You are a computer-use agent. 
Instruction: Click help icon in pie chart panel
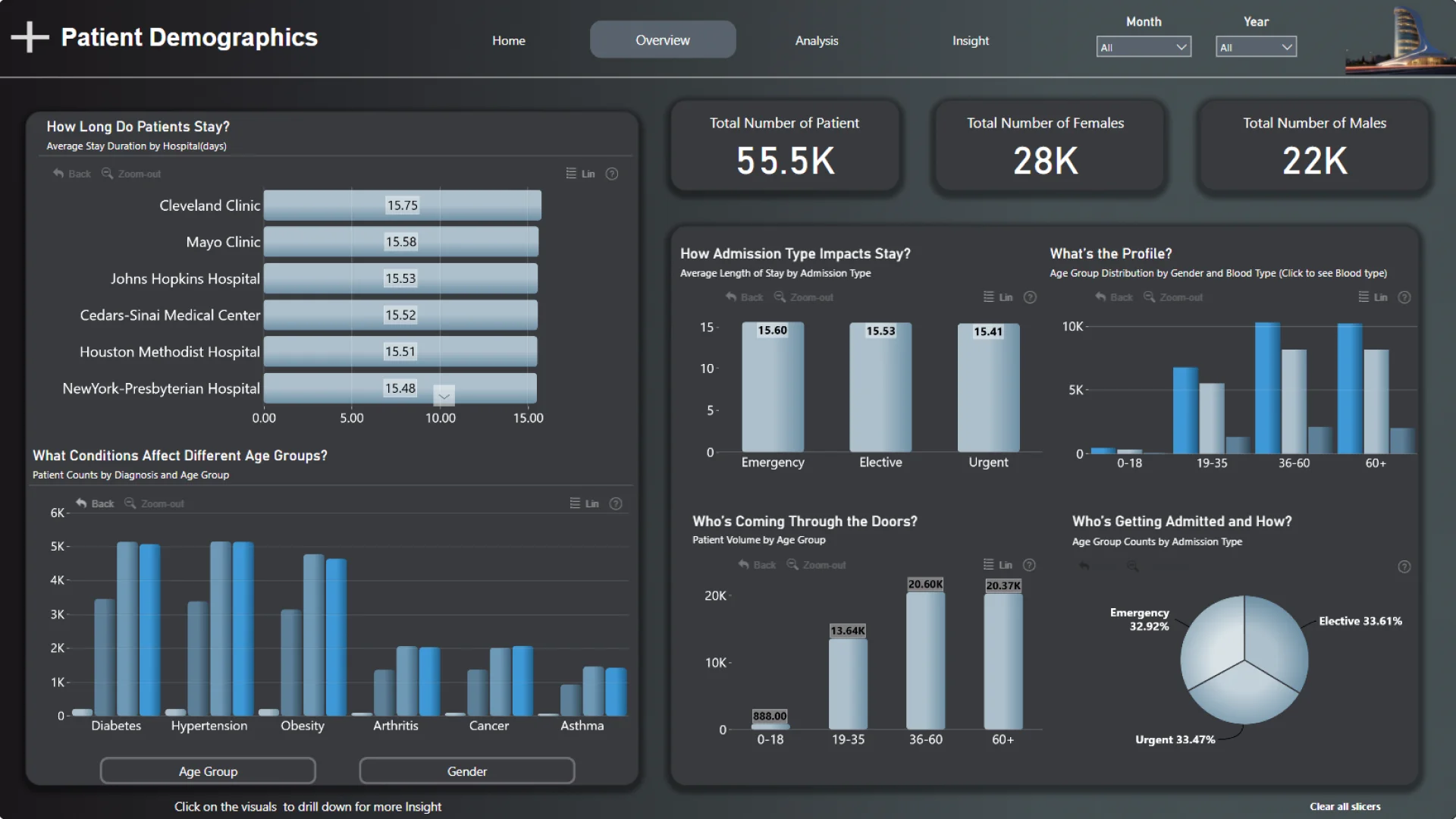click(1404, 567)
